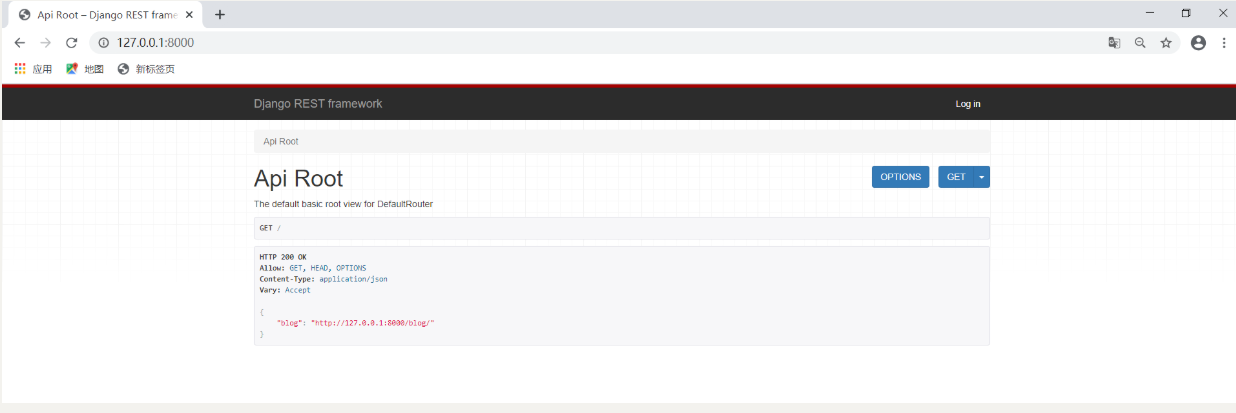Click the browser forward arrow

tap(45, 43)
